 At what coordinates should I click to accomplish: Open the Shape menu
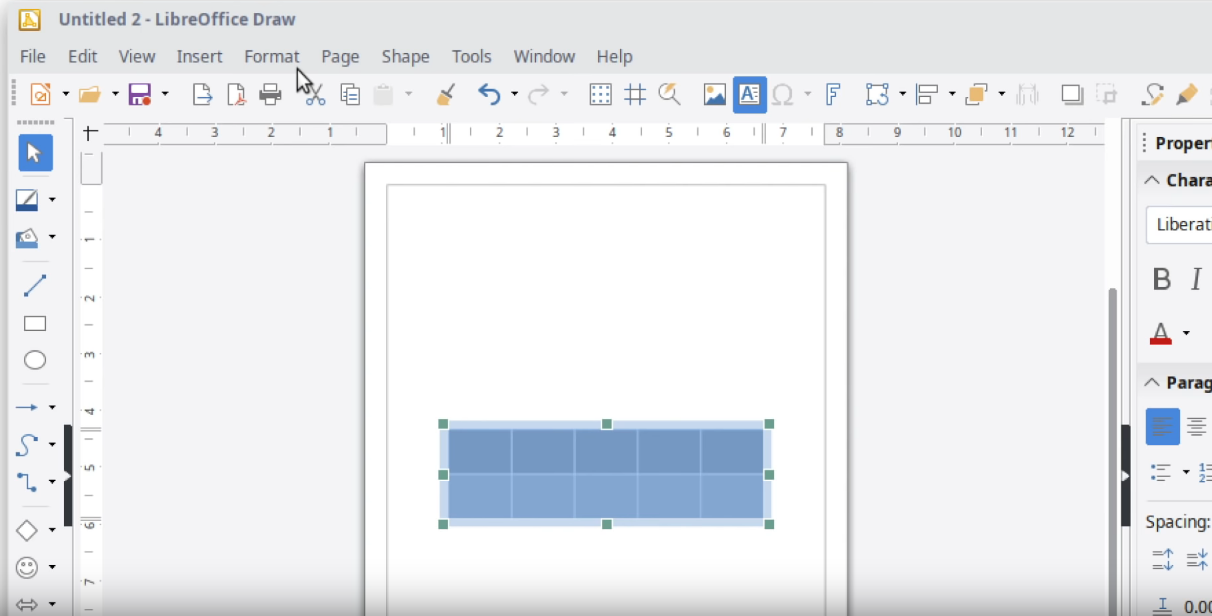click(x=405, y=56)
